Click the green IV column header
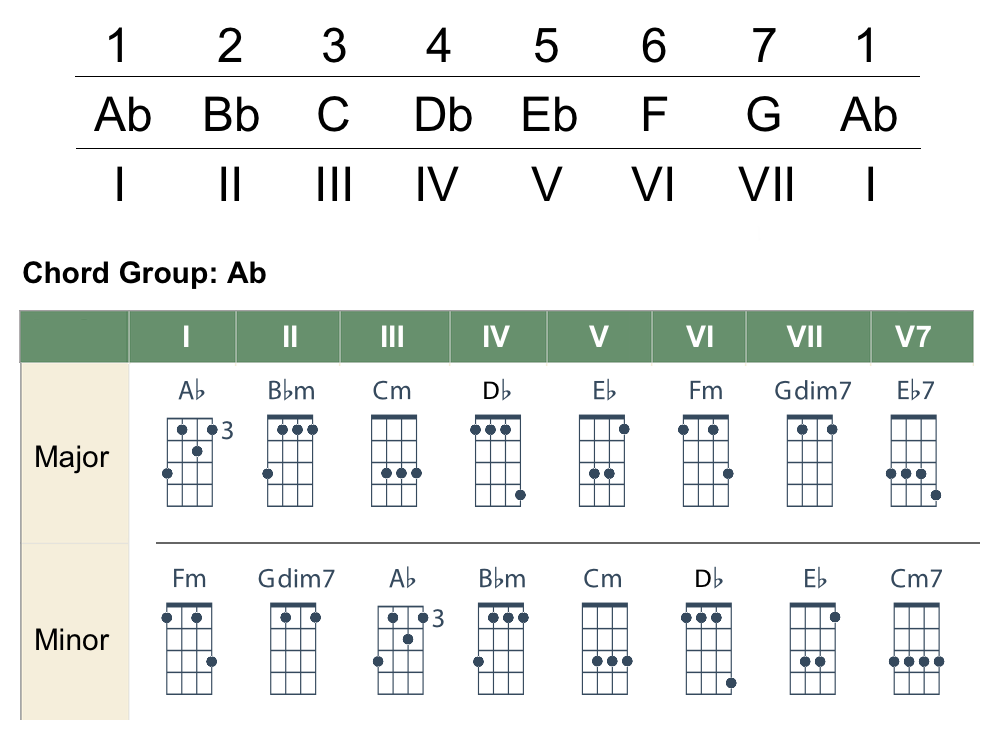987x740 pixels. (496, 337)
